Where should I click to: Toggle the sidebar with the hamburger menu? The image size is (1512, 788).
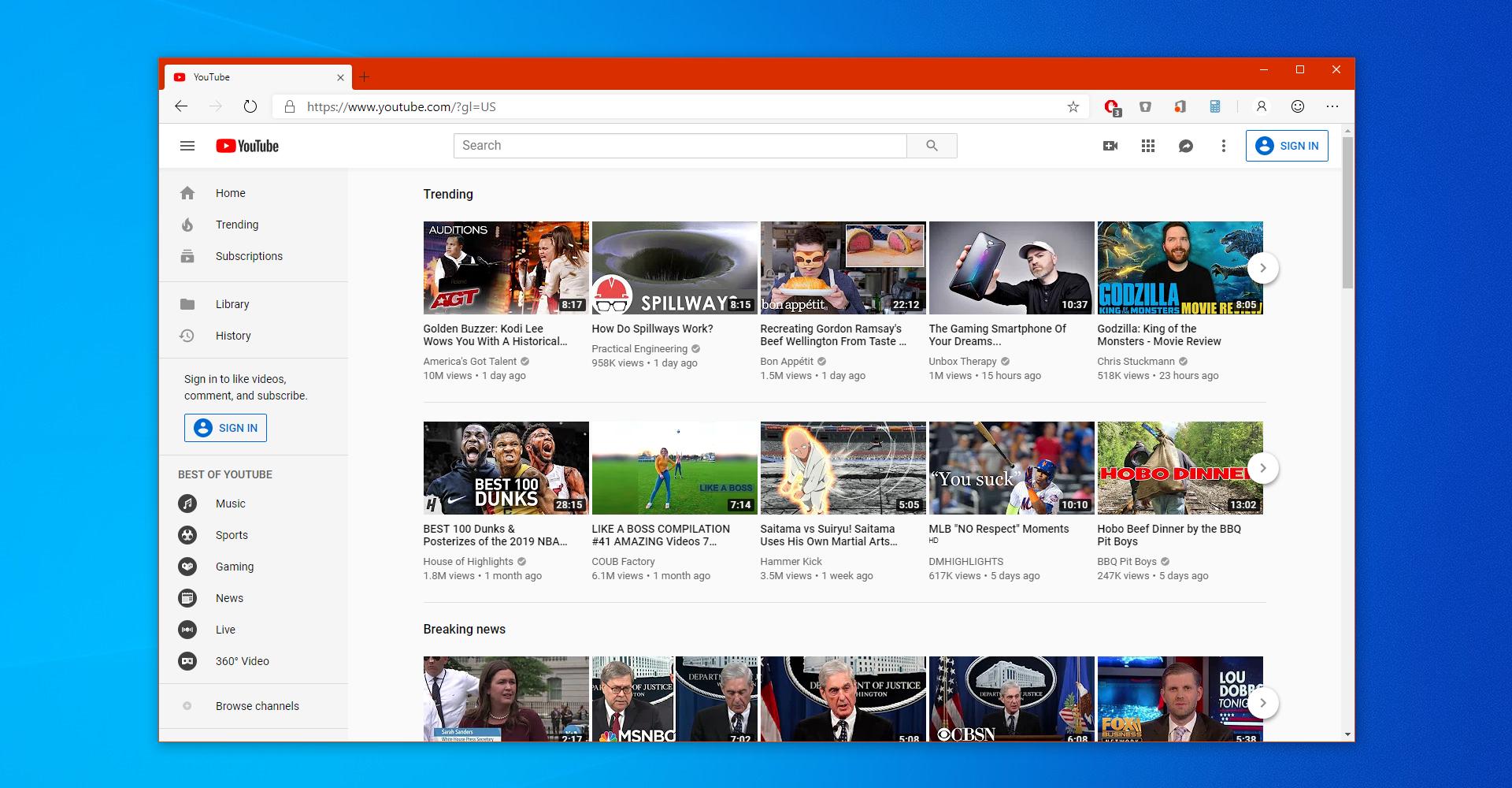[187, 146]
